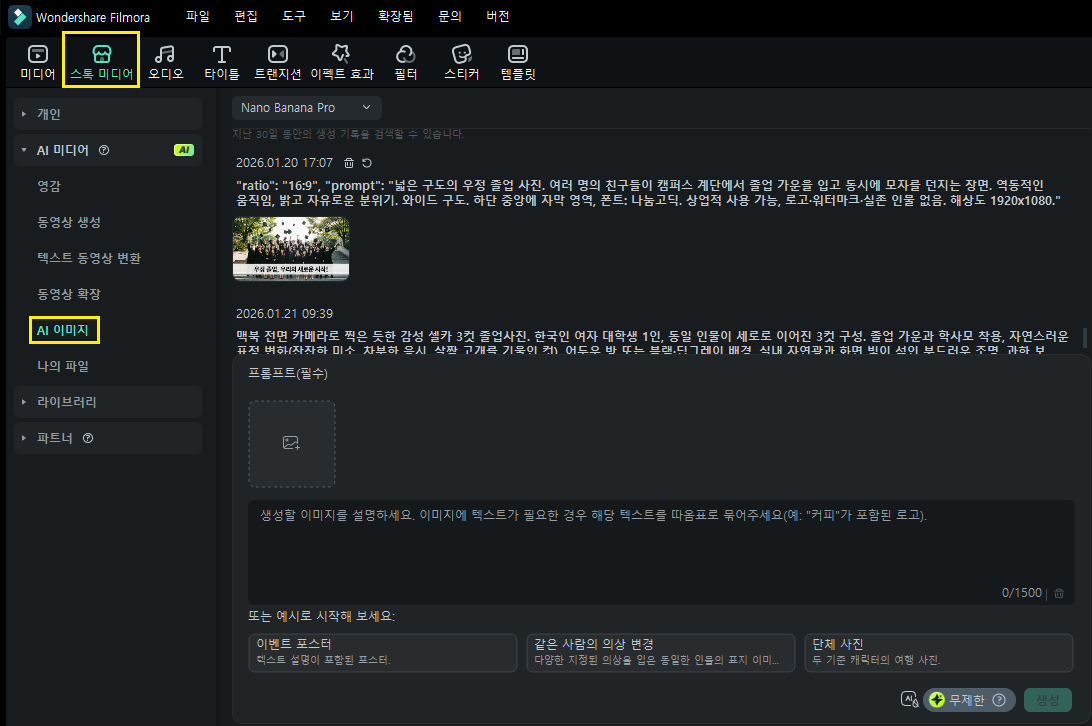The width and height of the screenshot is (1092, 726).
Task: Switch to the 트랜지션 (Transitions) icon
Action: 278,61
